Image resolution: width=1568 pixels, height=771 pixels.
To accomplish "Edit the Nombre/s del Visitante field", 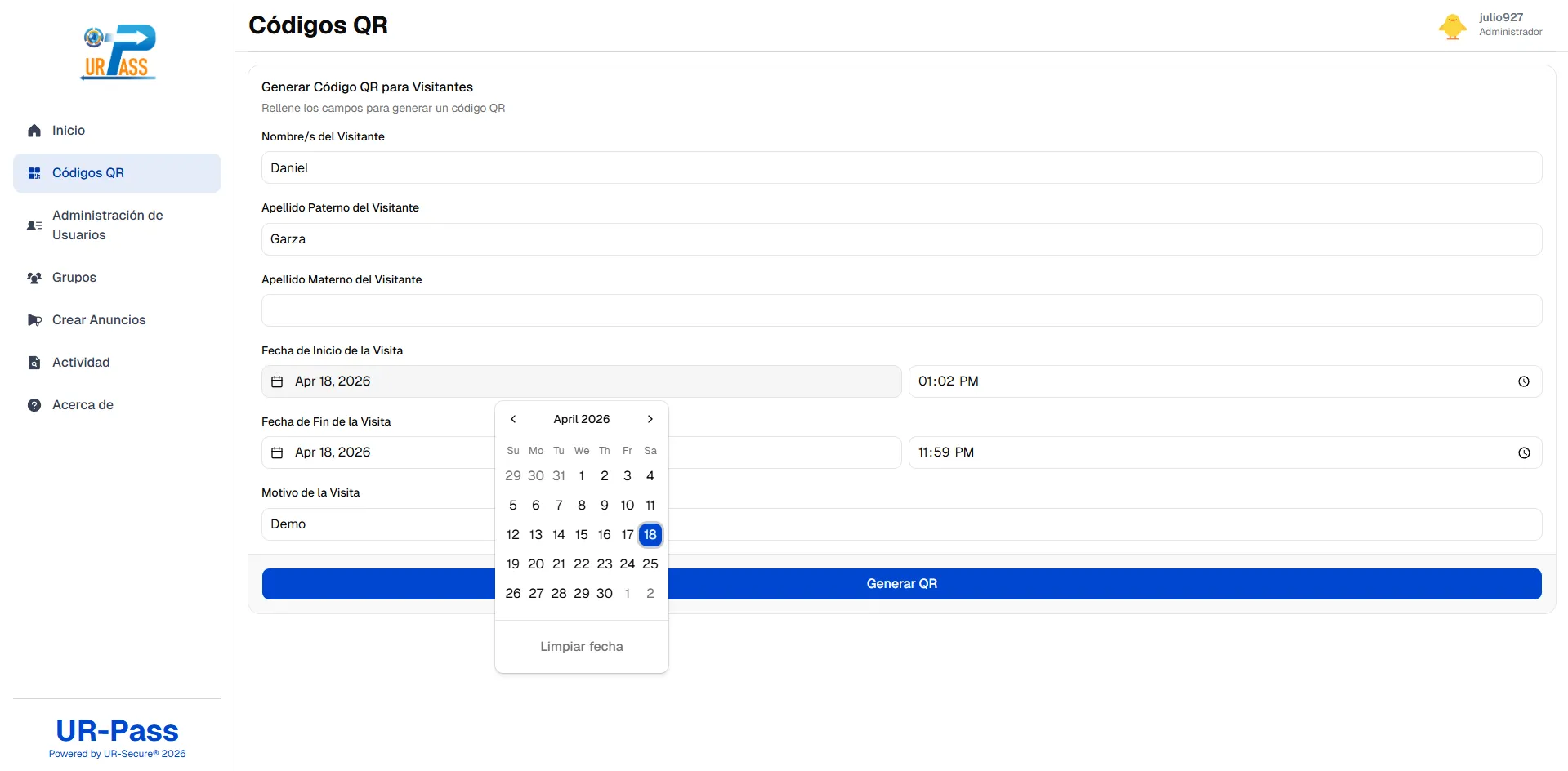I will pos(901,167).
